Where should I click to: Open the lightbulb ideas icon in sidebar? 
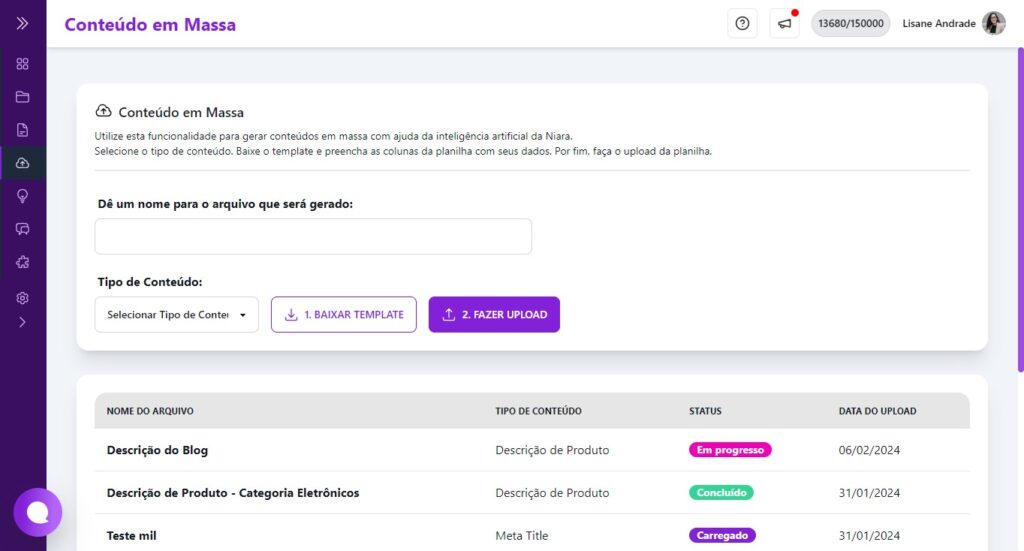[x=22, y=196]
